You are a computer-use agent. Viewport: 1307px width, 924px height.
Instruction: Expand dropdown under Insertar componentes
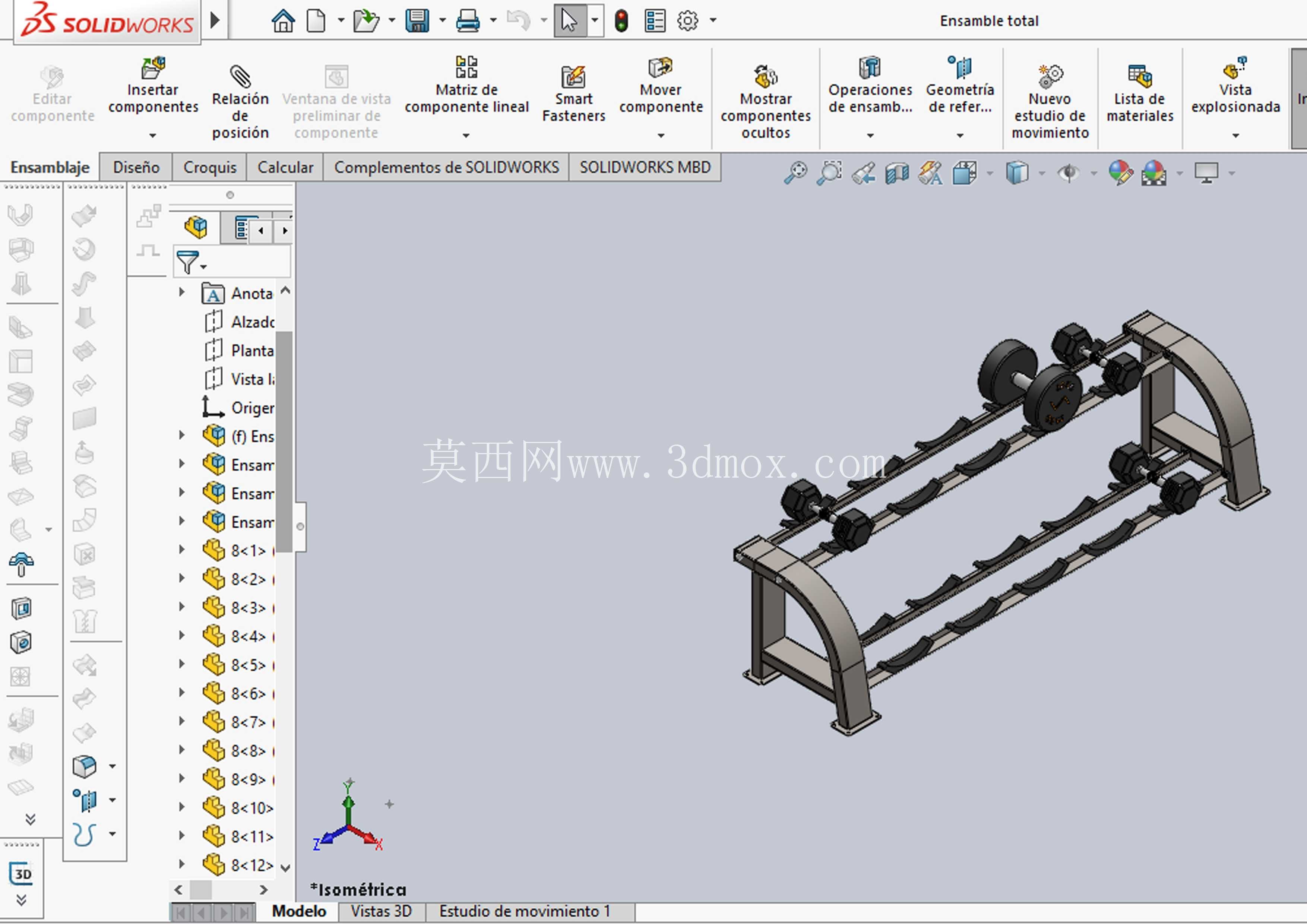(x=152, y=136)
